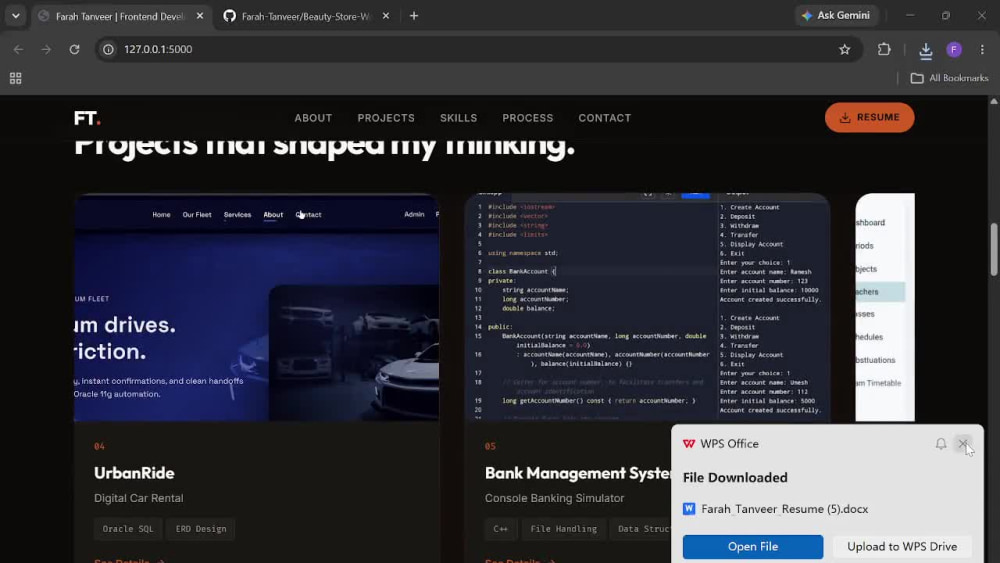The image size is (1000, 563).
Task: Open the profile avatar F
Action: coord(954,49)
